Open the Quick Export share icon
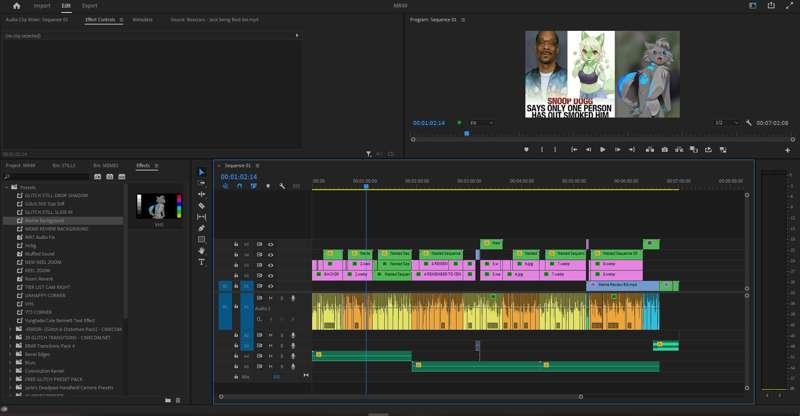The width and height of the screenshot is (800, 416). [771, 6]
